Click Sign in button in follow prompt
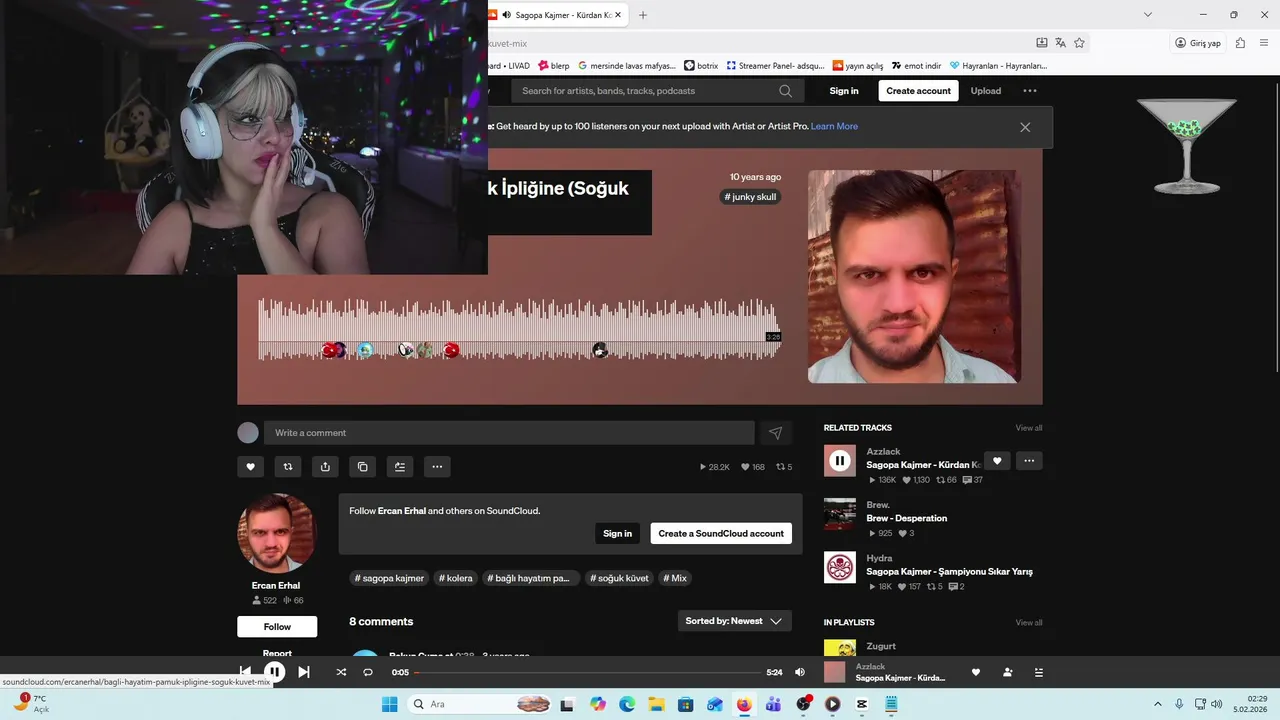The width and height of the screenshot is (1280, 720). (x=618, y=534)
